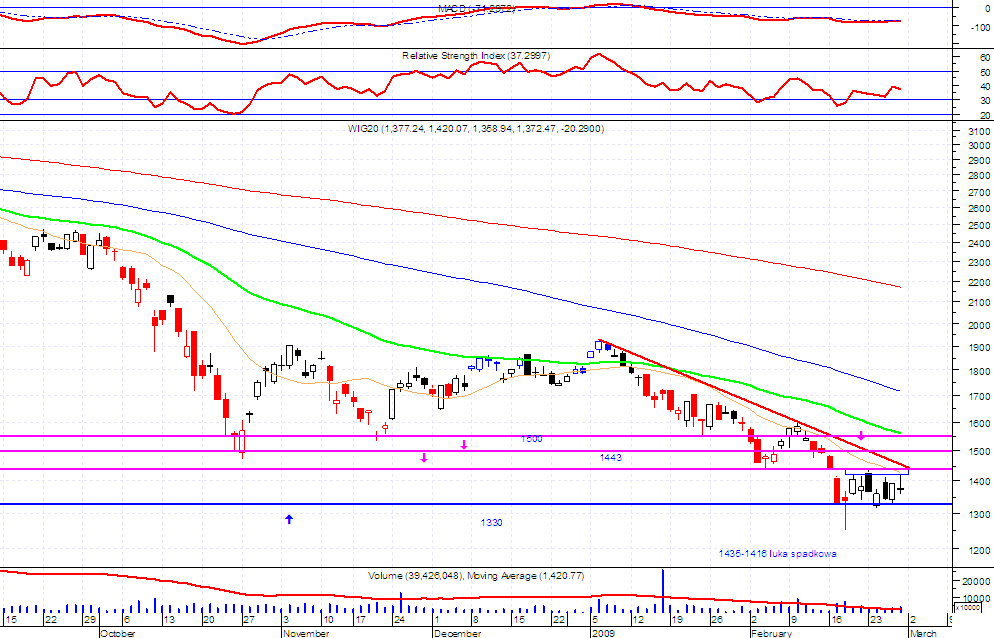Click the 3100 price axis label
Image resolution: width=994 pixels, height=638 pixels.
[x=979, y=132]
